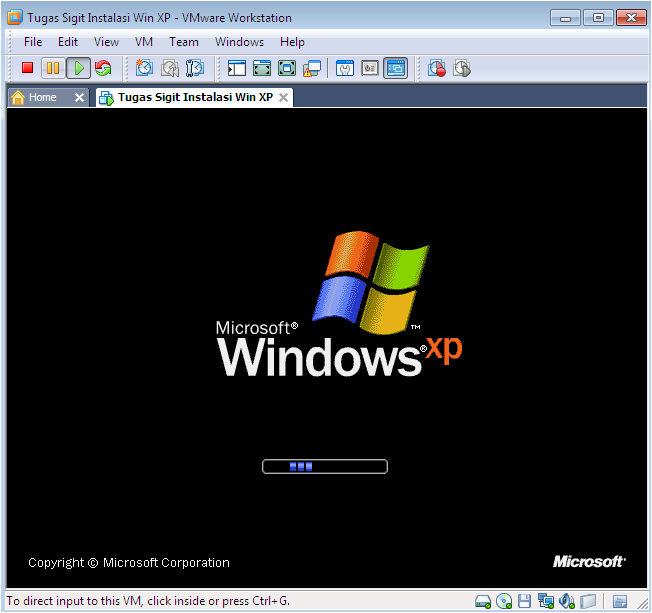Select the Tugas Sigit Instalasi Win XP tab
The width and height of the screenshot is (652, 613).
point(195,97)
